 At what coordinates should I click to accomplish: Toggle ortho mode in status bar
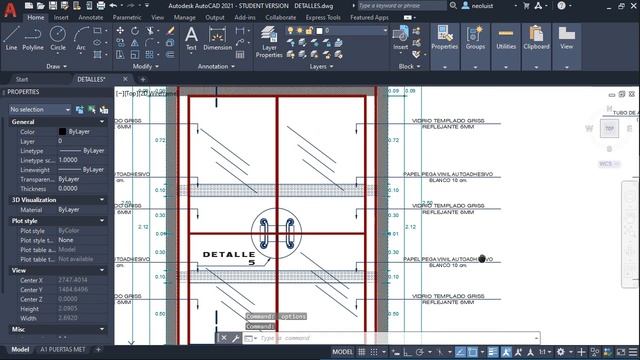407,352
